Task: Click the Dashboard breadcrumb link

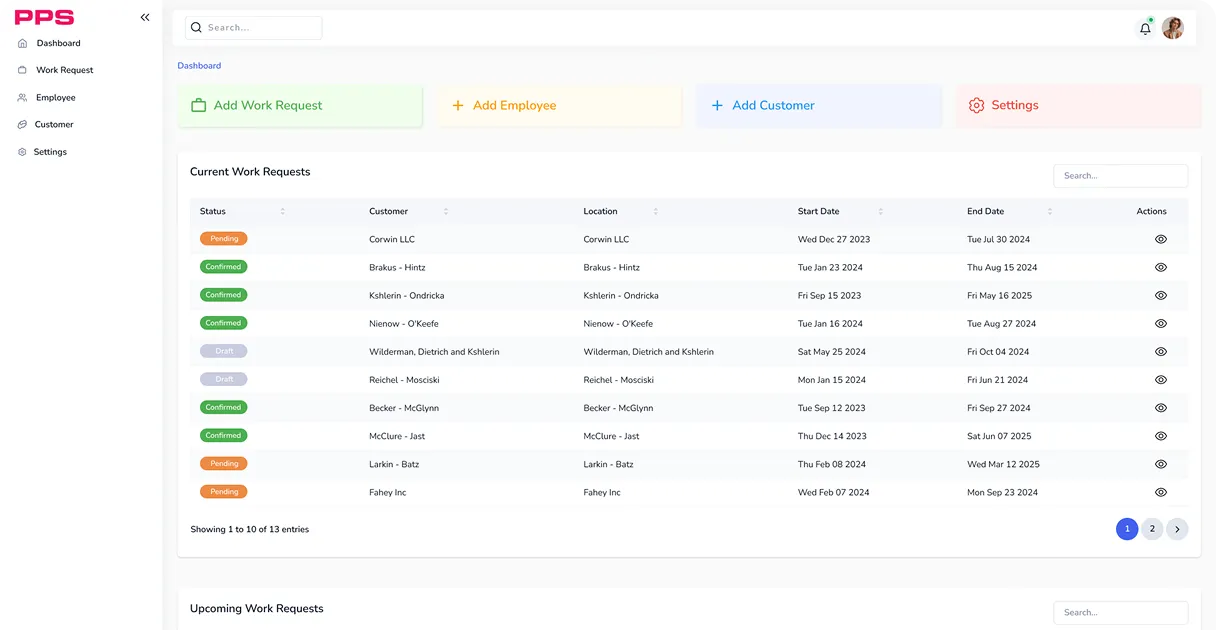Action: (x=199, y=66)
